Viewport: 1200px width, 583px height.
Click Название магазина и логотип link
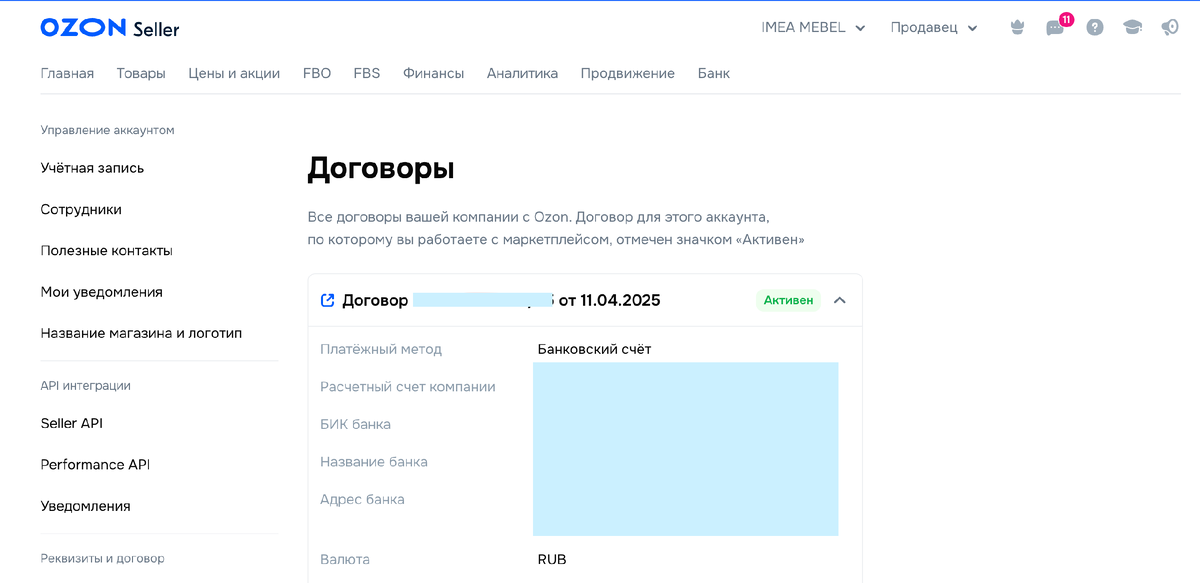tap(140, 332)
